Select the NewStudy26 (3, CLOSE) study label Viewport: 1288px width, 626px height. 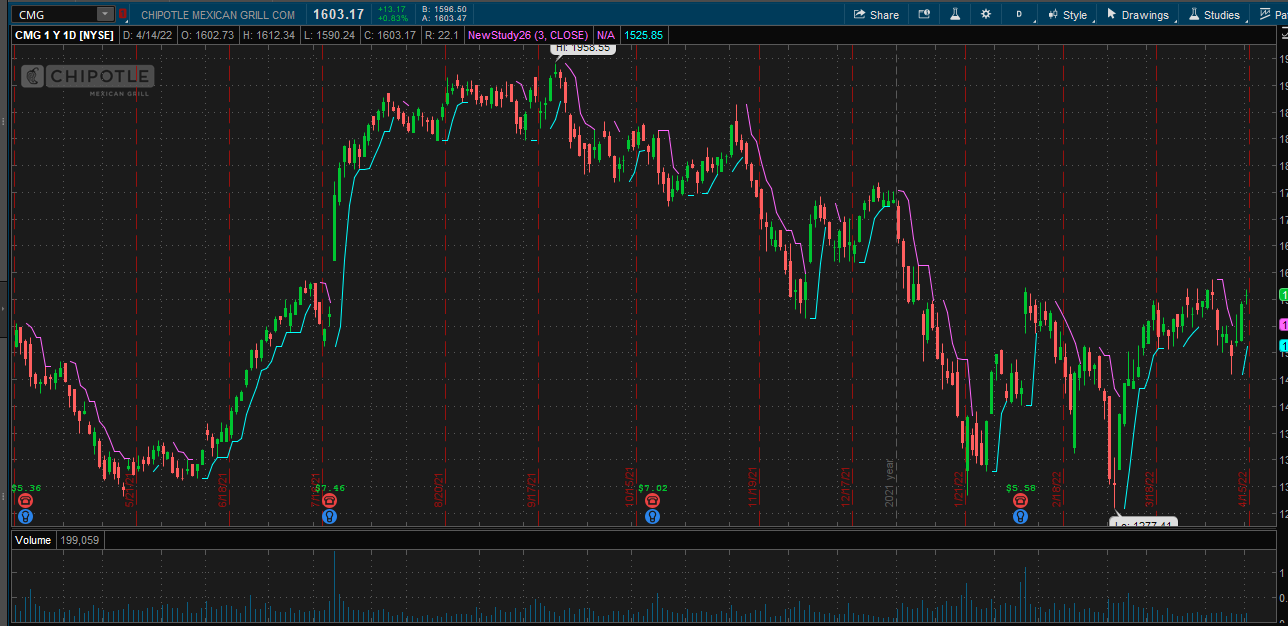click(528, 35)
